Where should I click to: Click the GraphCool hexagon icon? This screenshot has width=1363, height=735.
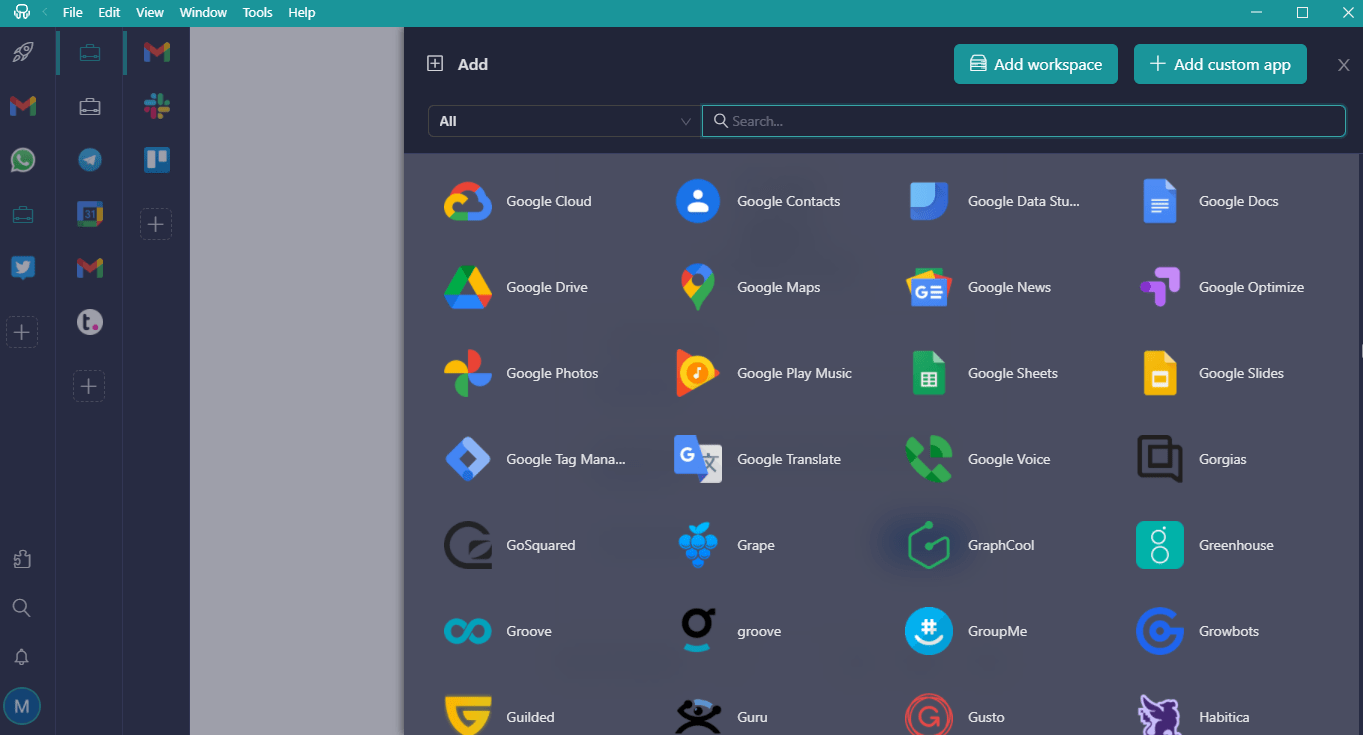(929, 545)
